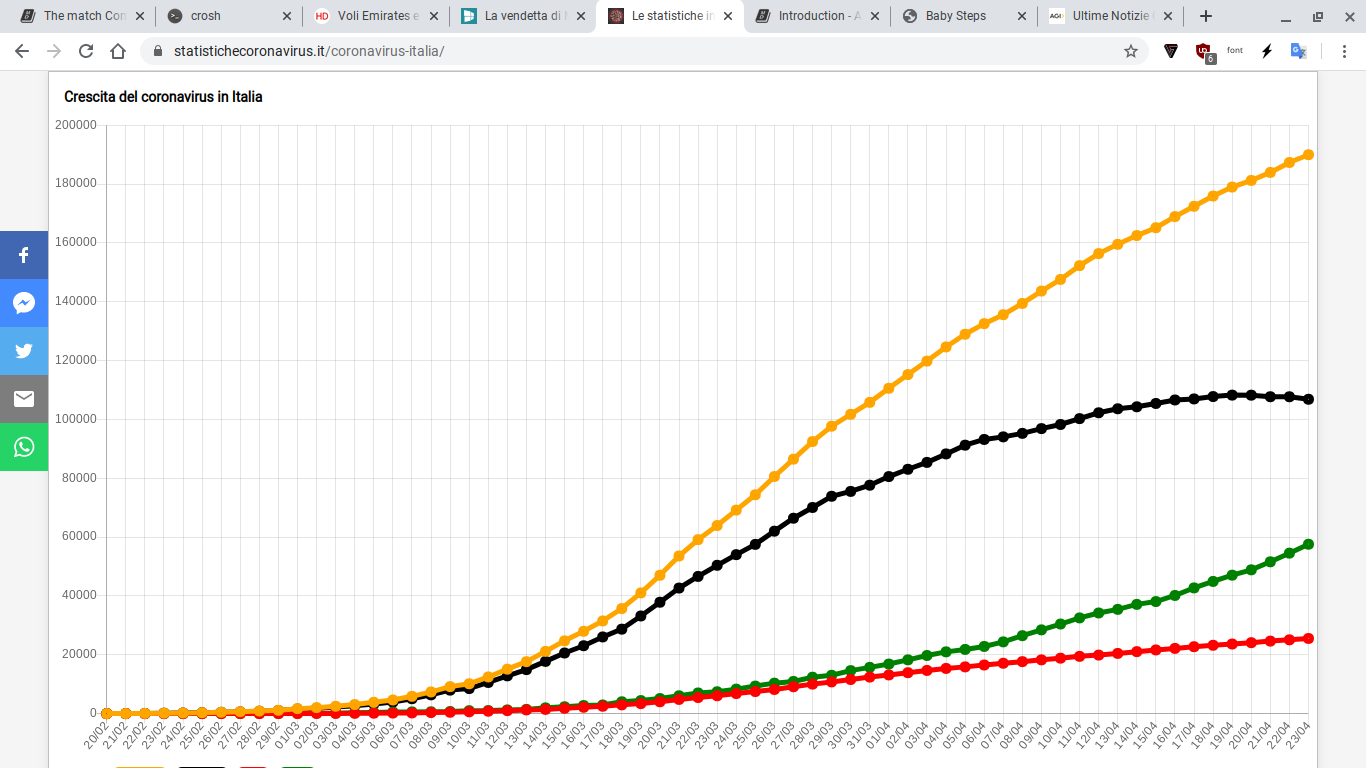Reload the page
The width and height of the screenshot is (1366, 768).
(x=86, y=51)
